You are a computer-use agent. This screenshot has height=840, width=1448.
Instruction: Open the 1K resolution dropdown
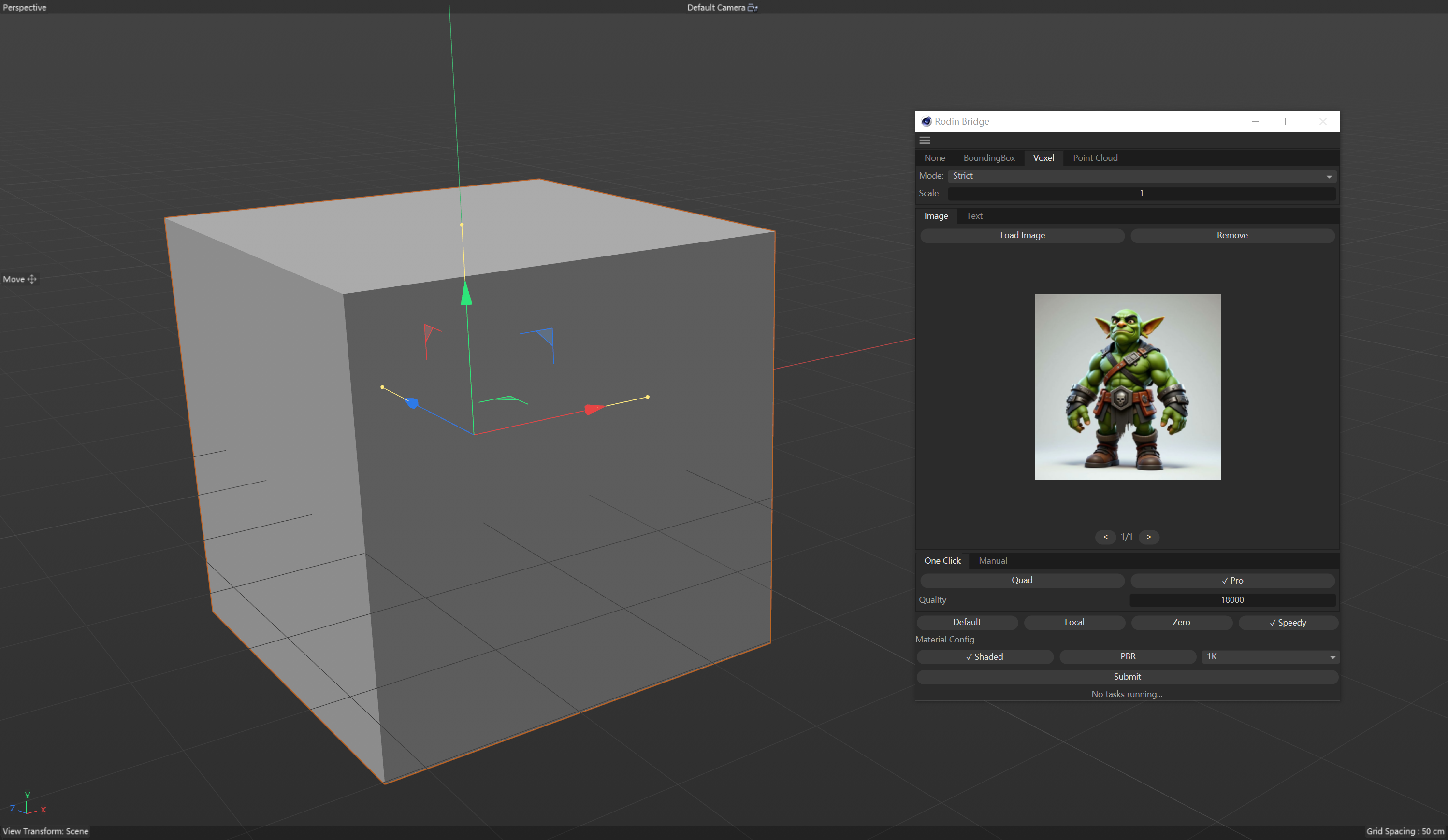1269,657
